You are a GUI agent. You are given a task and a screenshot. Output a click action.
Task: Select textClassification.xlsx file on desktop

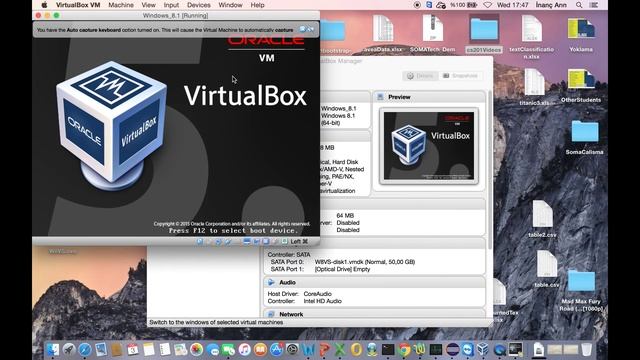coord(531,37)
